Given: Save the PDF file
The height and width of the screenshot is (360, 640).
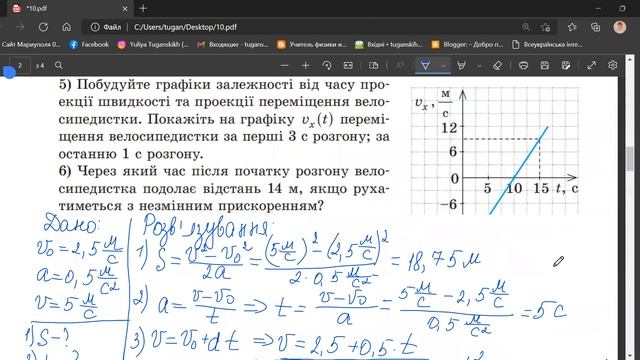Looking at the screenshot, I should 544,65.
